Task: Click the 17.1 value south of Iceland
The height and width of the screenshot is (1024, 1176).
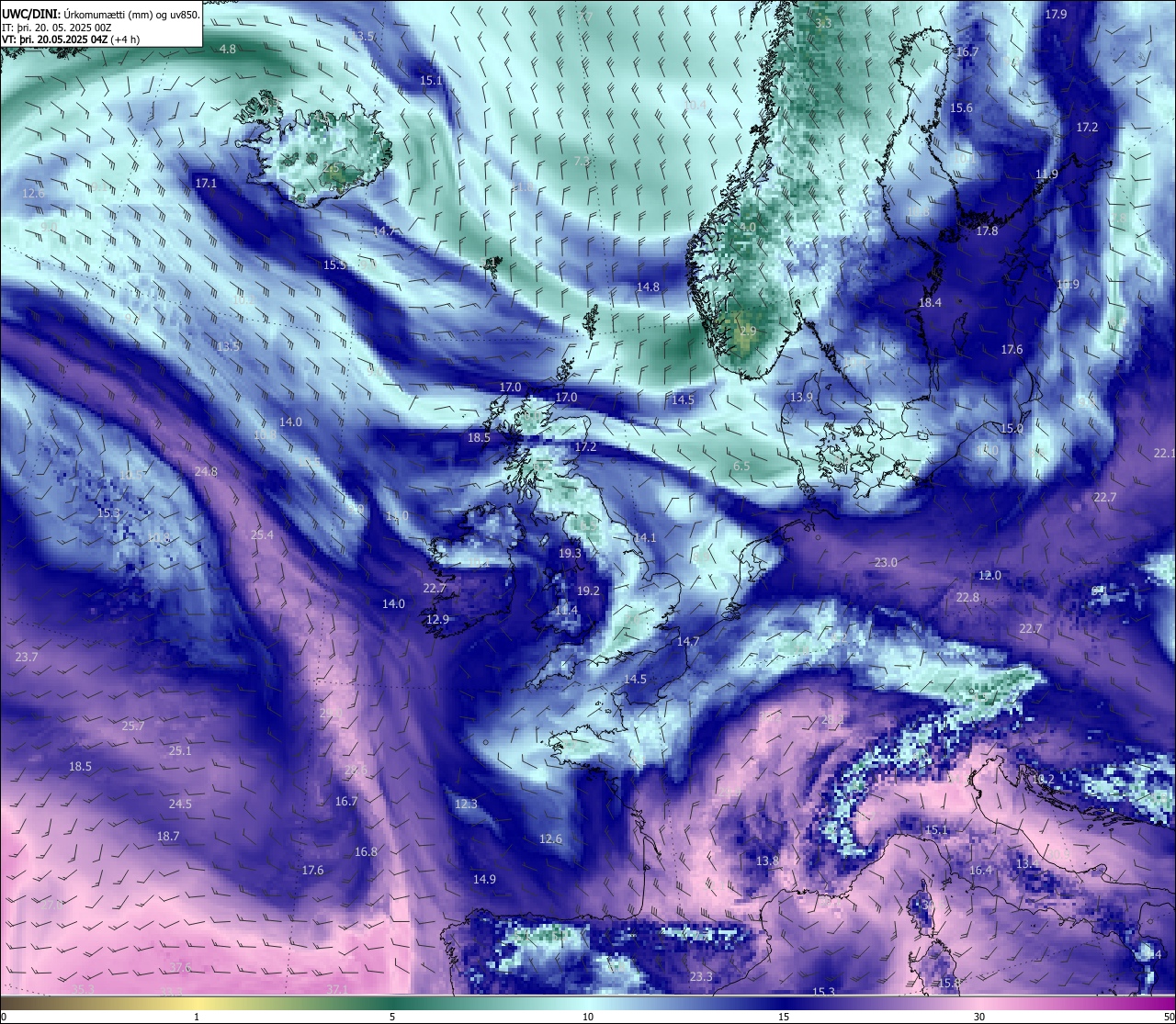Action: pos(206,184)
